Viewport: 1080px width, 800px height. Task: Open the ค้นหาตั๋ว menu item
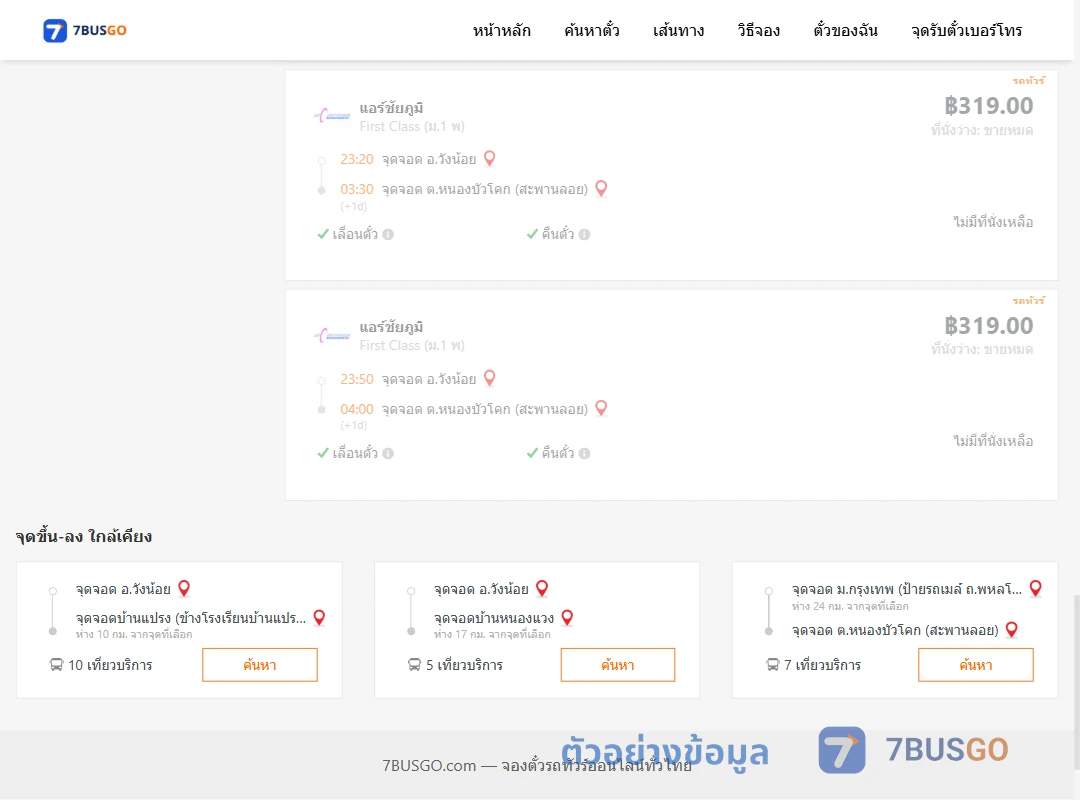pos(592,30)
